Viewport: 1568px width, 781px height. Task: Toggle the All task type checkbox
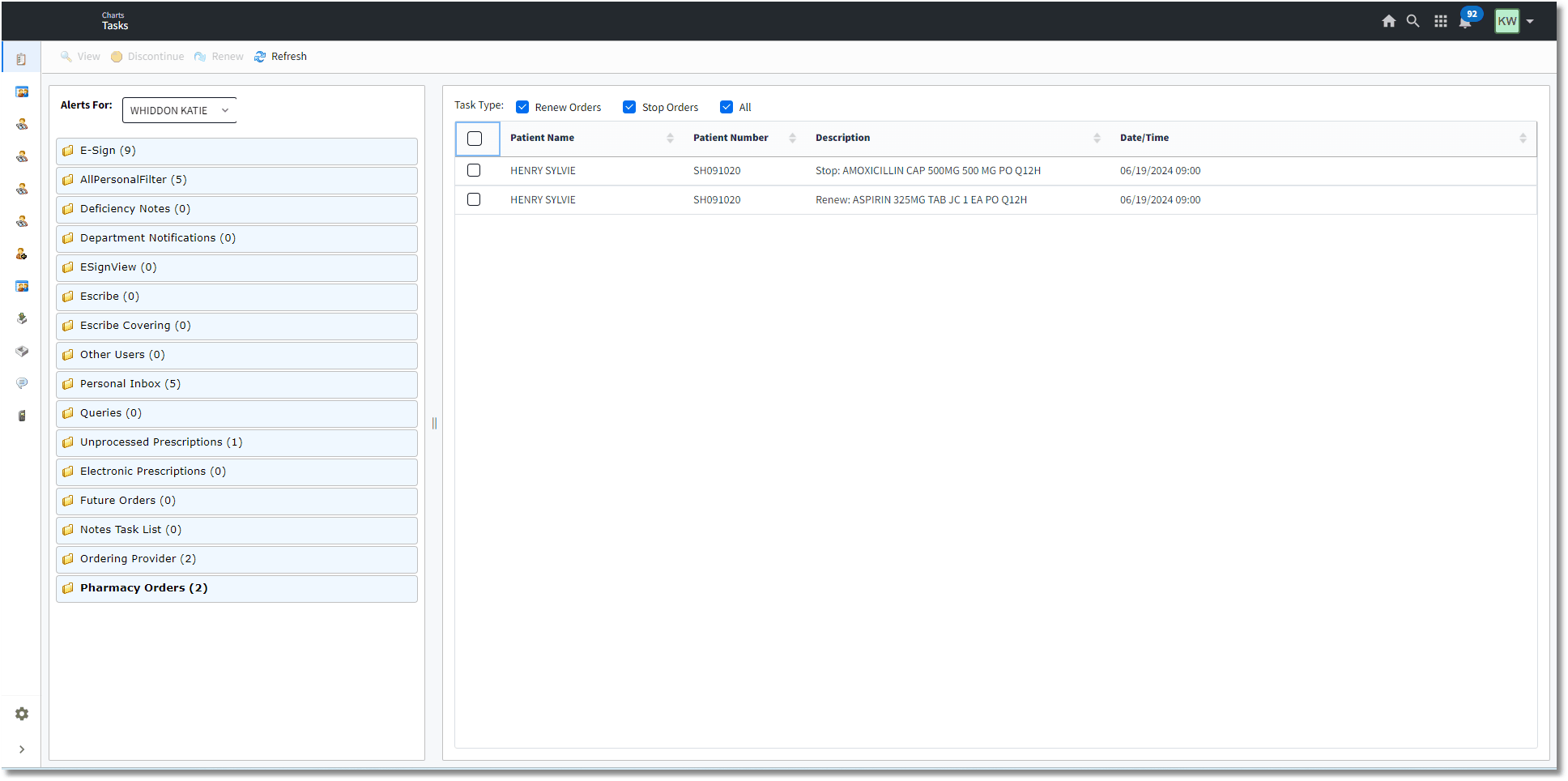pos(726,107)
